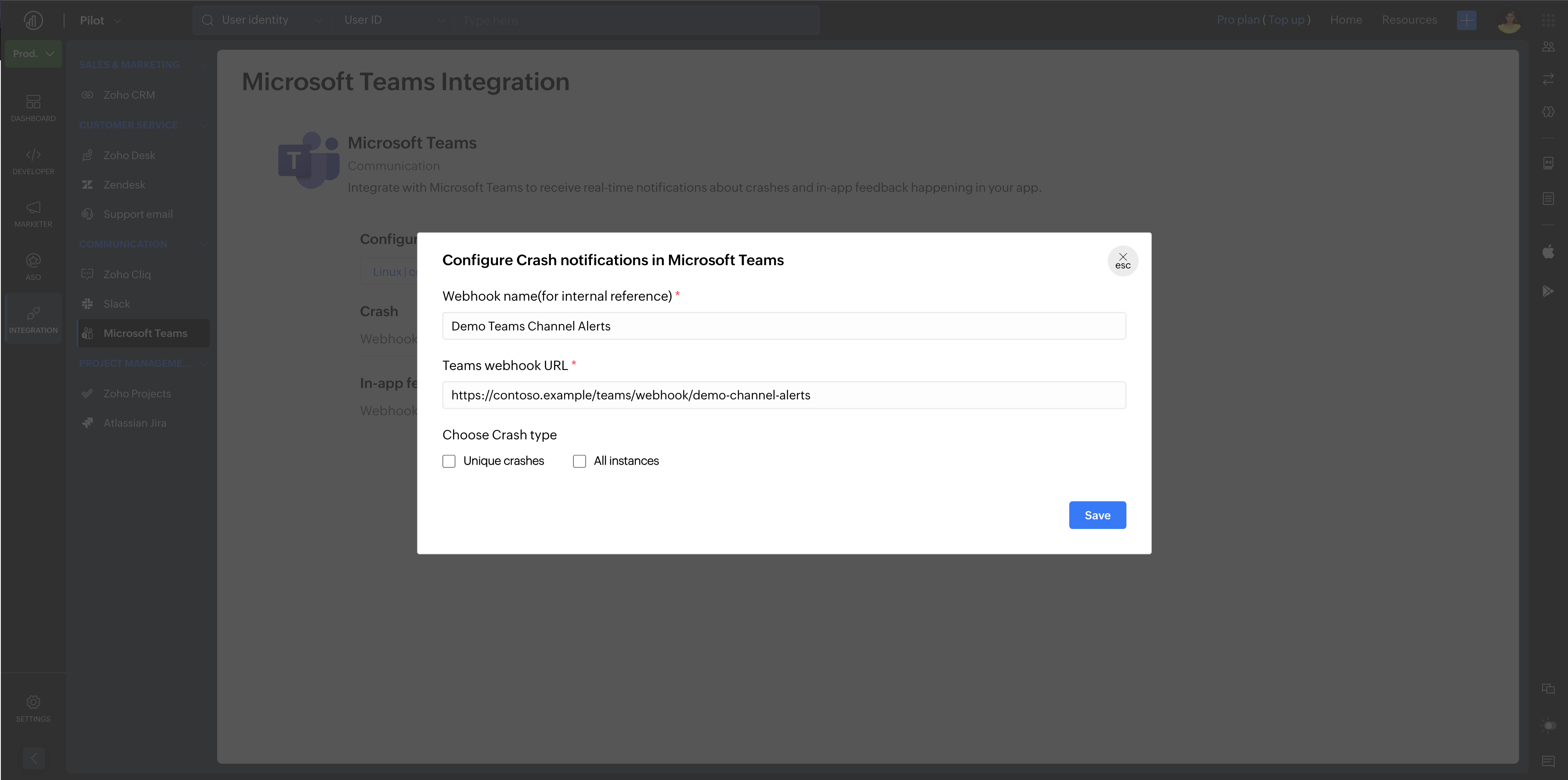Screen dimensions: 1568x780
Task: Check the All instances checkbox
Action: click(580, 461)
